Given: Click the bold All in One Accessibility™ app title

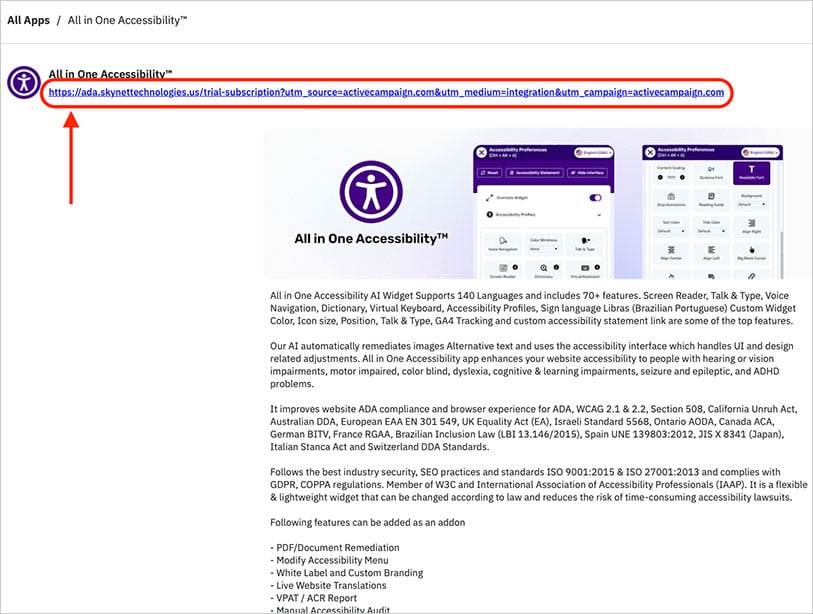Looking at the screenshot, I should 110,74.
